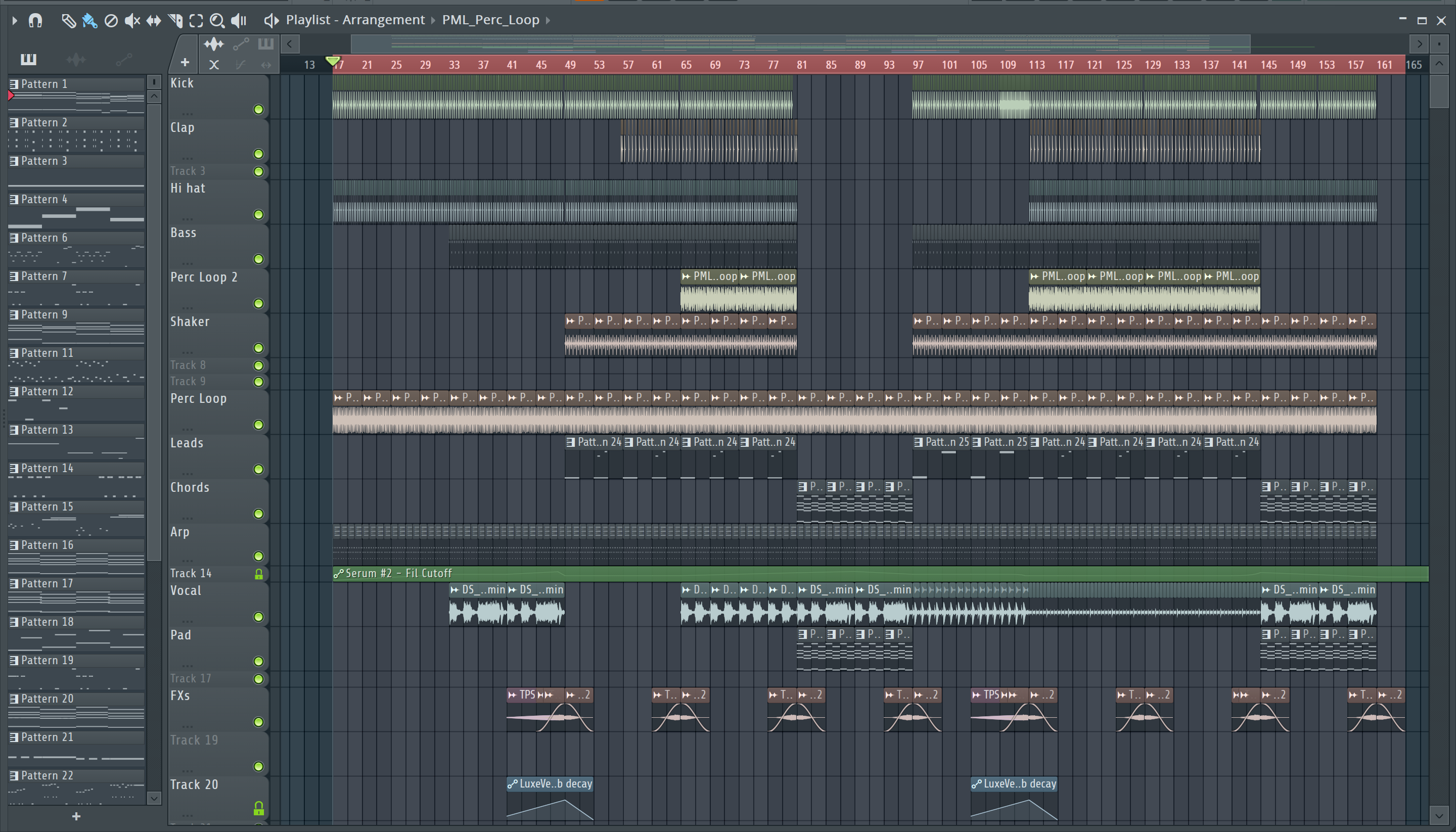Click the picker scrollbar up arrow
The width and height of the screenshot is (1456, 832).
(154, 96)
